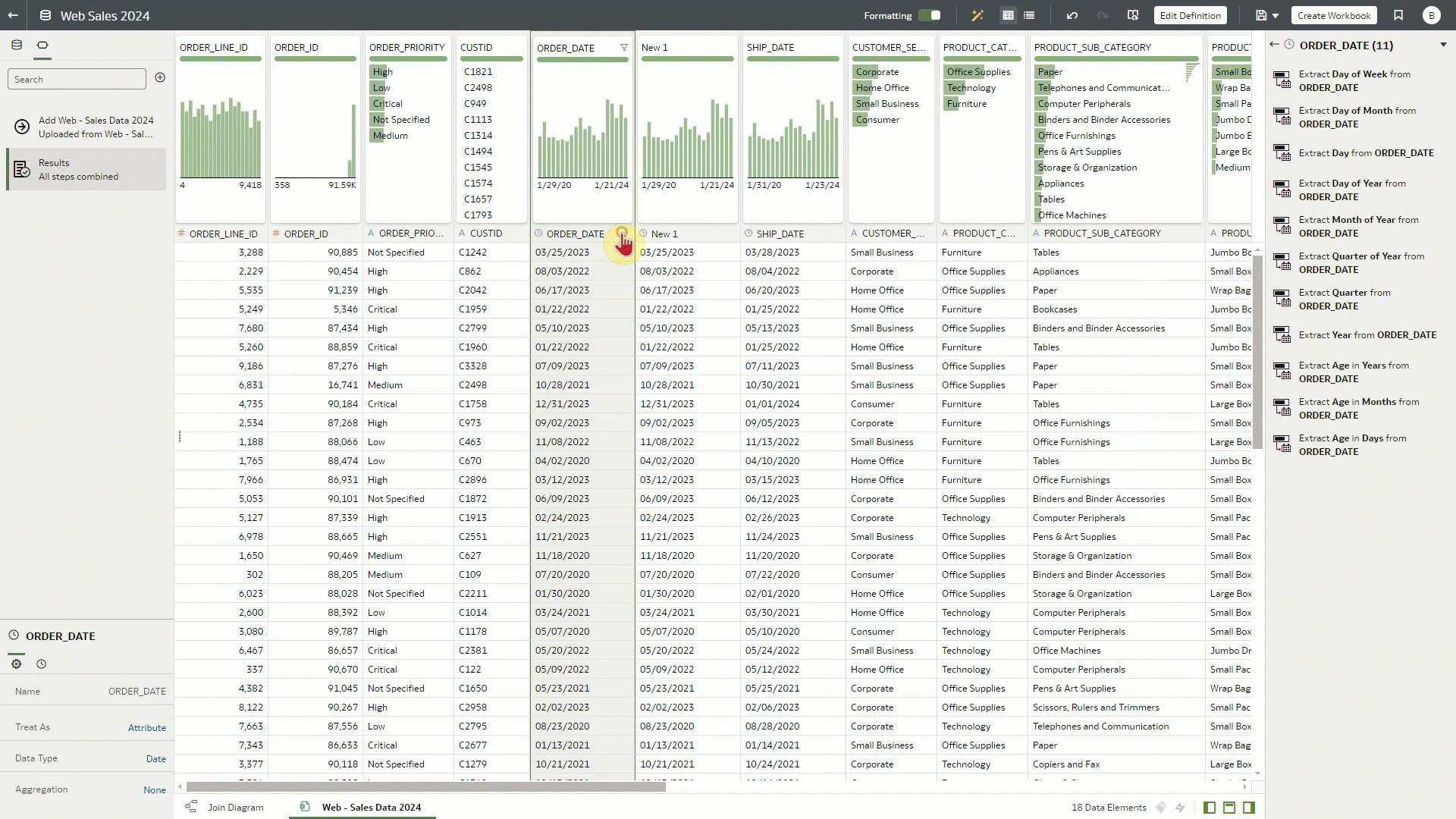Click the add step plus icon
1456x819 pixels.
160,77
